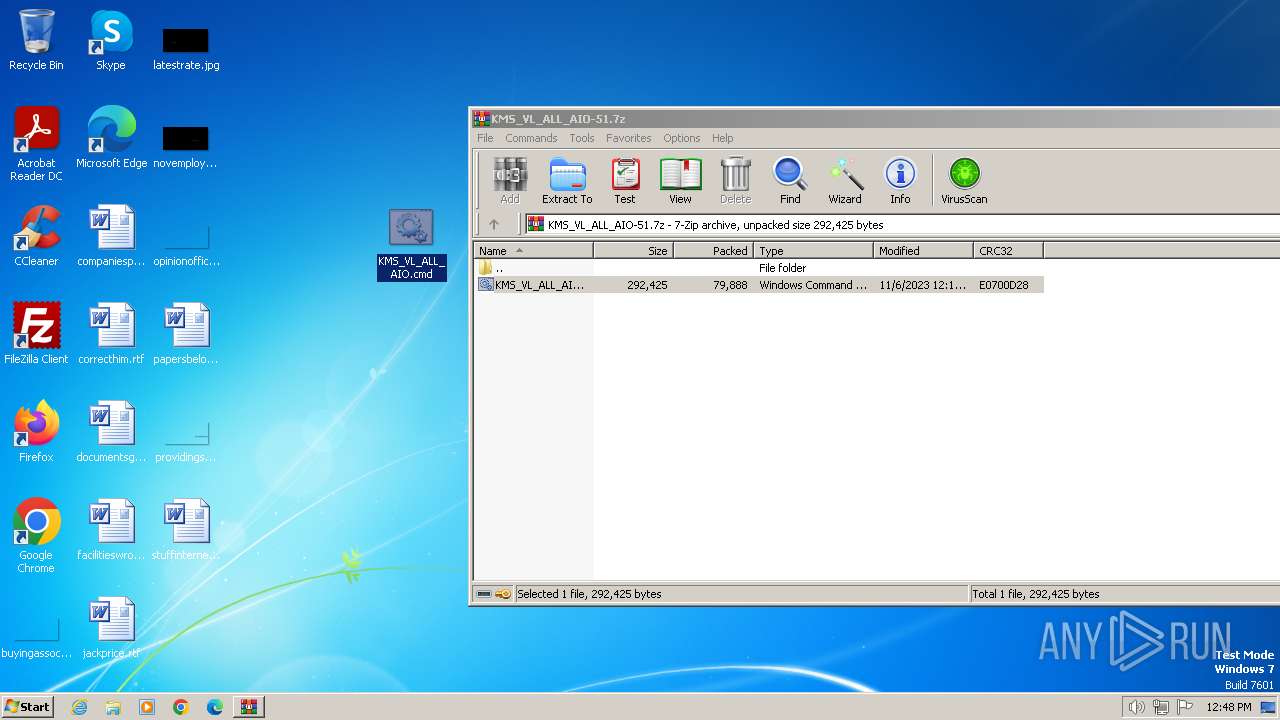Screen dimensions: 1280x720
Task: Select novemploy... desktop file
Action: click(186, 146)
